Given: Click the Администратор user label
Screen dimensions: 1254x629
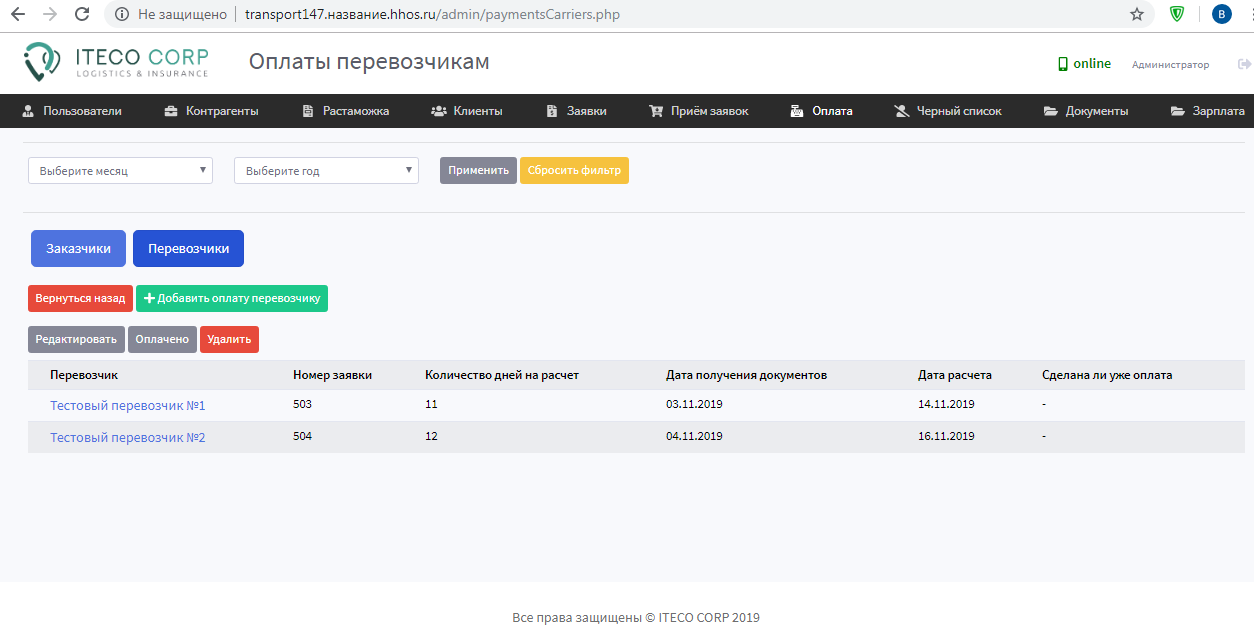Looking at the screenshot, I should pos(1170,65).
